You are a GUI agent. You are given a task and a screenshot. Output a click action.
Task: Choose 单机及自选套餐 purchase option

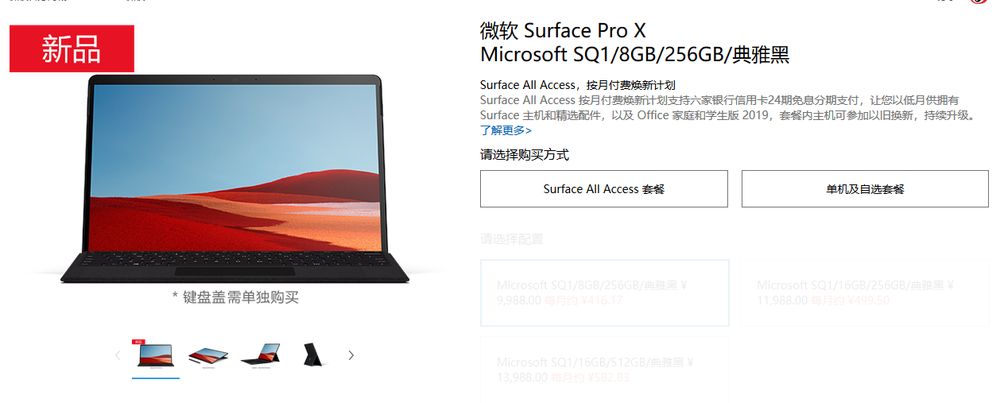coord(865,189)
